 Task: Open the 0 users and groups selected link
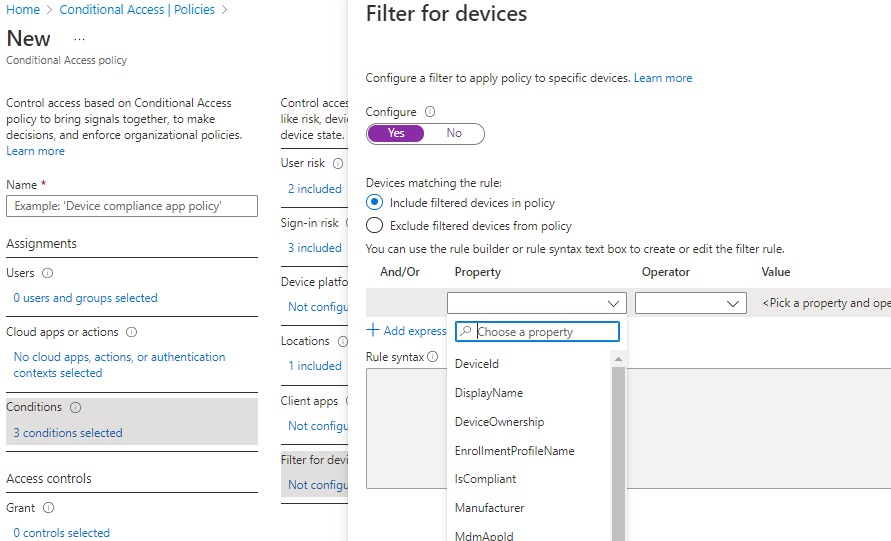pos(85,298)
